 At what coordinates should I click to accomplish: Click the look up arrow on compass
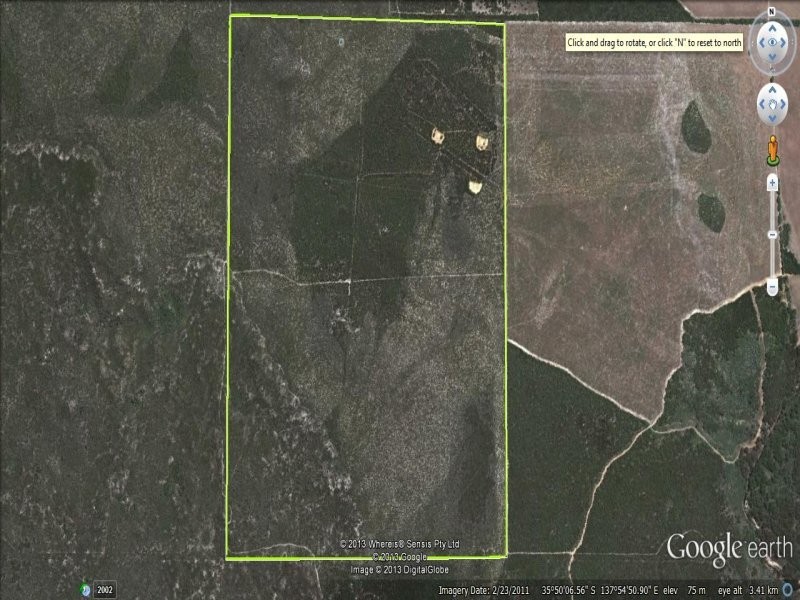coord(772,27)
